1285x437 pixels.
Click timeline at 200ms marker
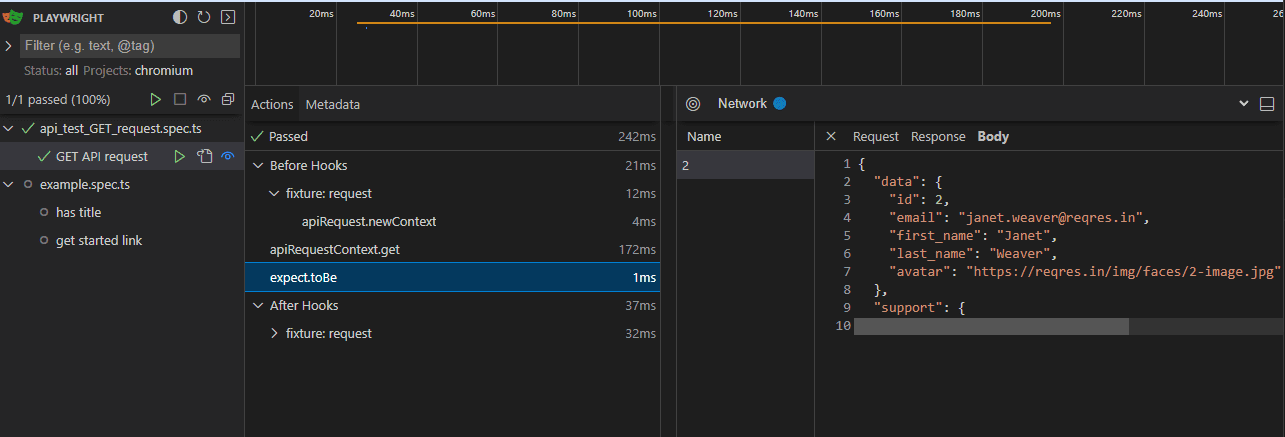point(1045,13)
